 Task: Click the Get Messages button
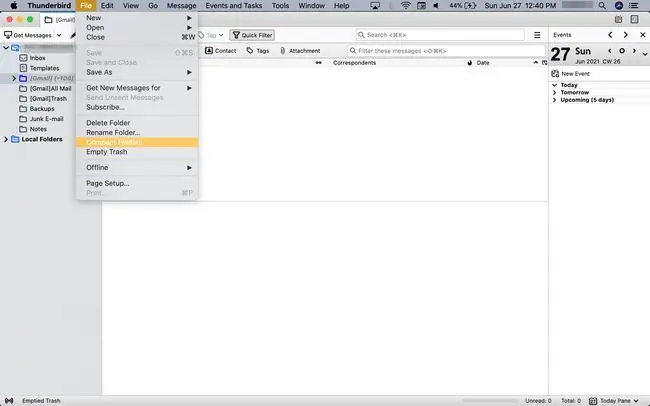point(28,35)
